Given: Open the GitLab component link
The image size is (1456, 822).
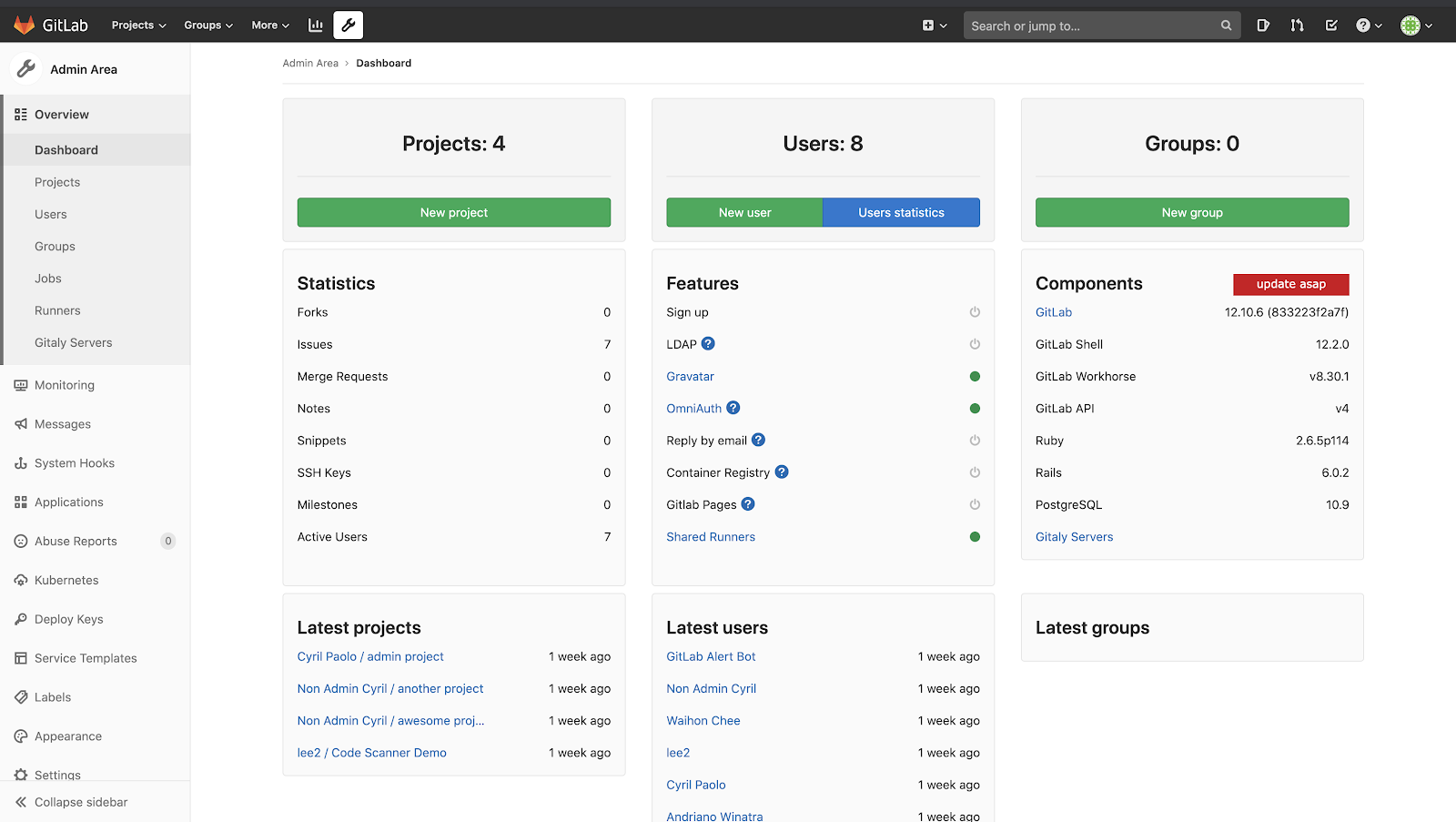Looking at the screenshot, I should pyautogui.click(x=1054, y=312).
